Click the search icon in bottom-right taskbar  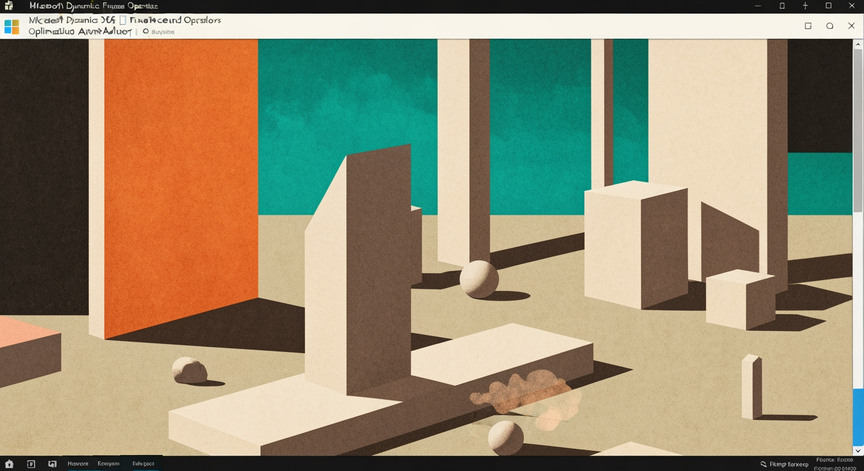(x=764, y=464)
